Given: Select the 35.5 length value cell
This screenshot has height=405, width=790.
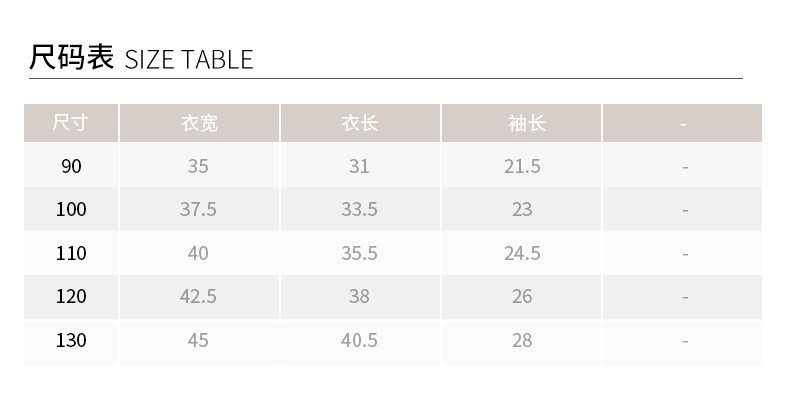Looking at the screenshot, I should (x=359, y=253).
